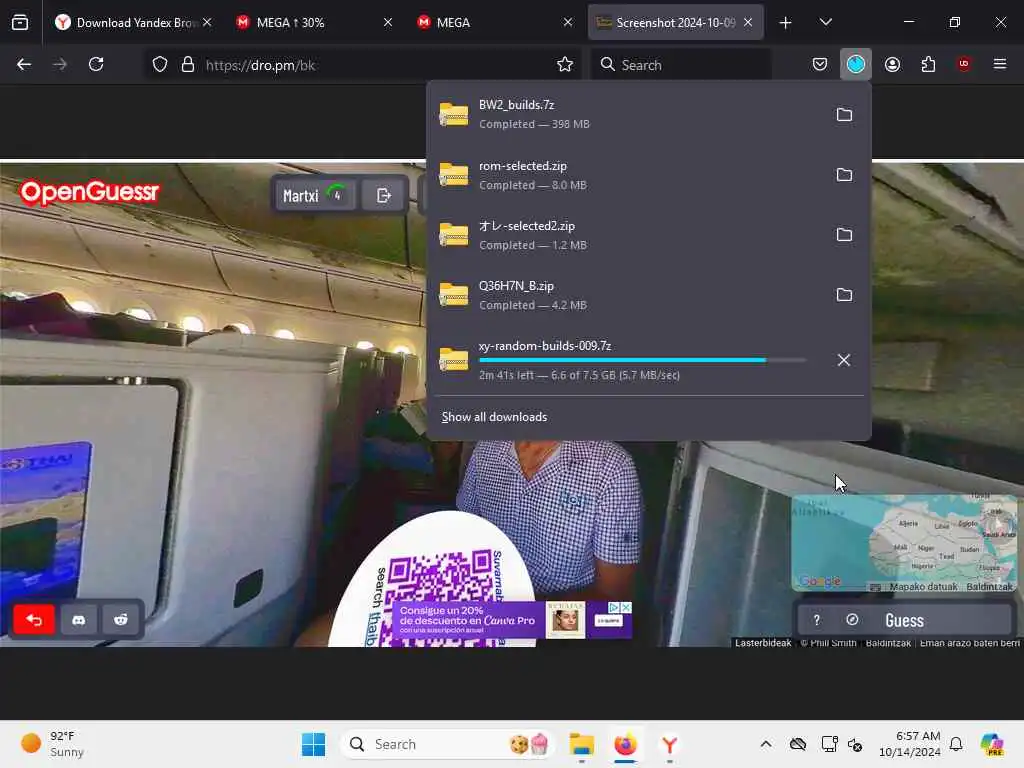Open the Extensions puzzle icon

(x=928, y=65)
